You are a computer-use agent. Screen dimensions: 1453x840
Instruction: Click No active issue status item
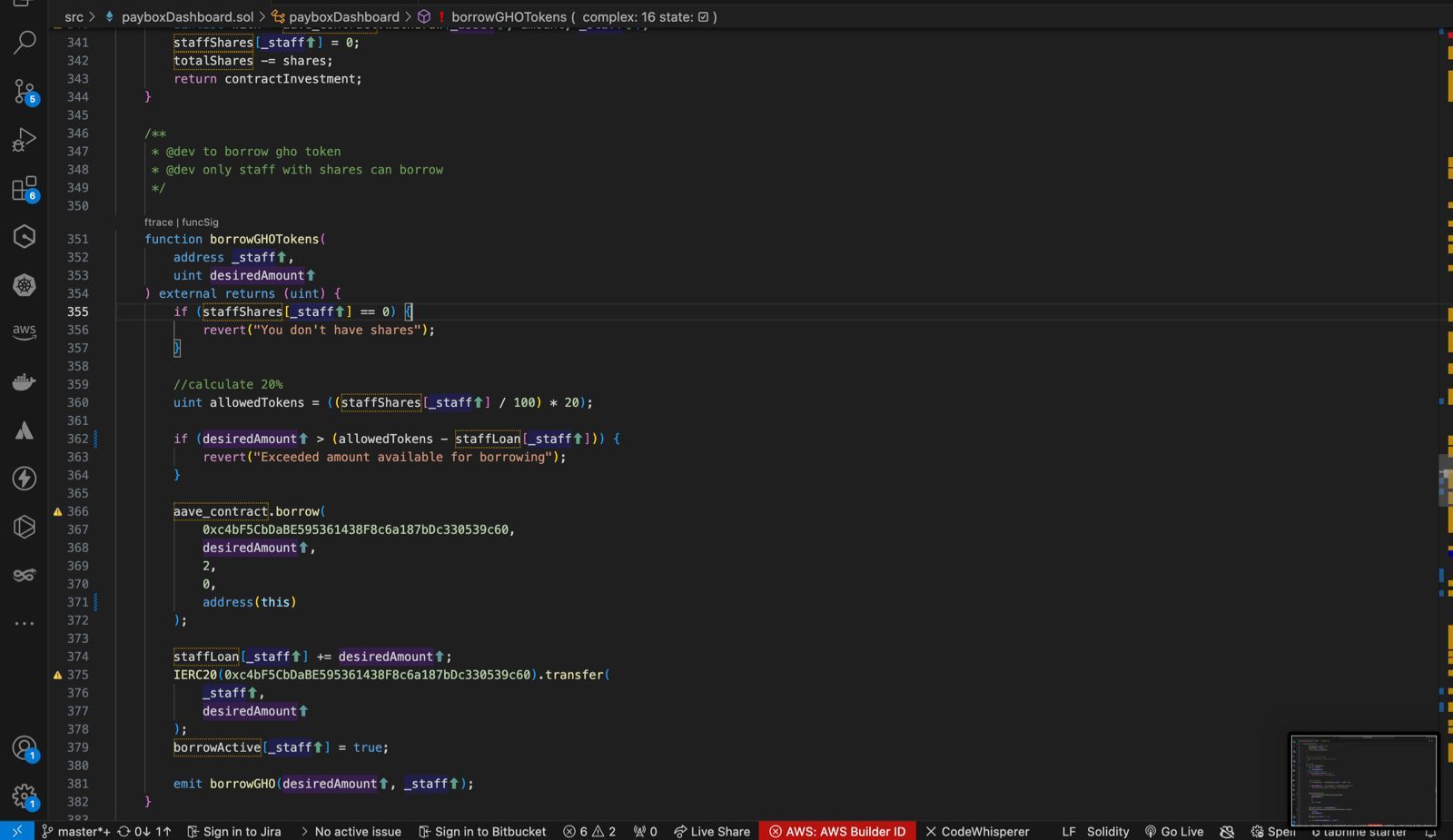pos(351,831)
